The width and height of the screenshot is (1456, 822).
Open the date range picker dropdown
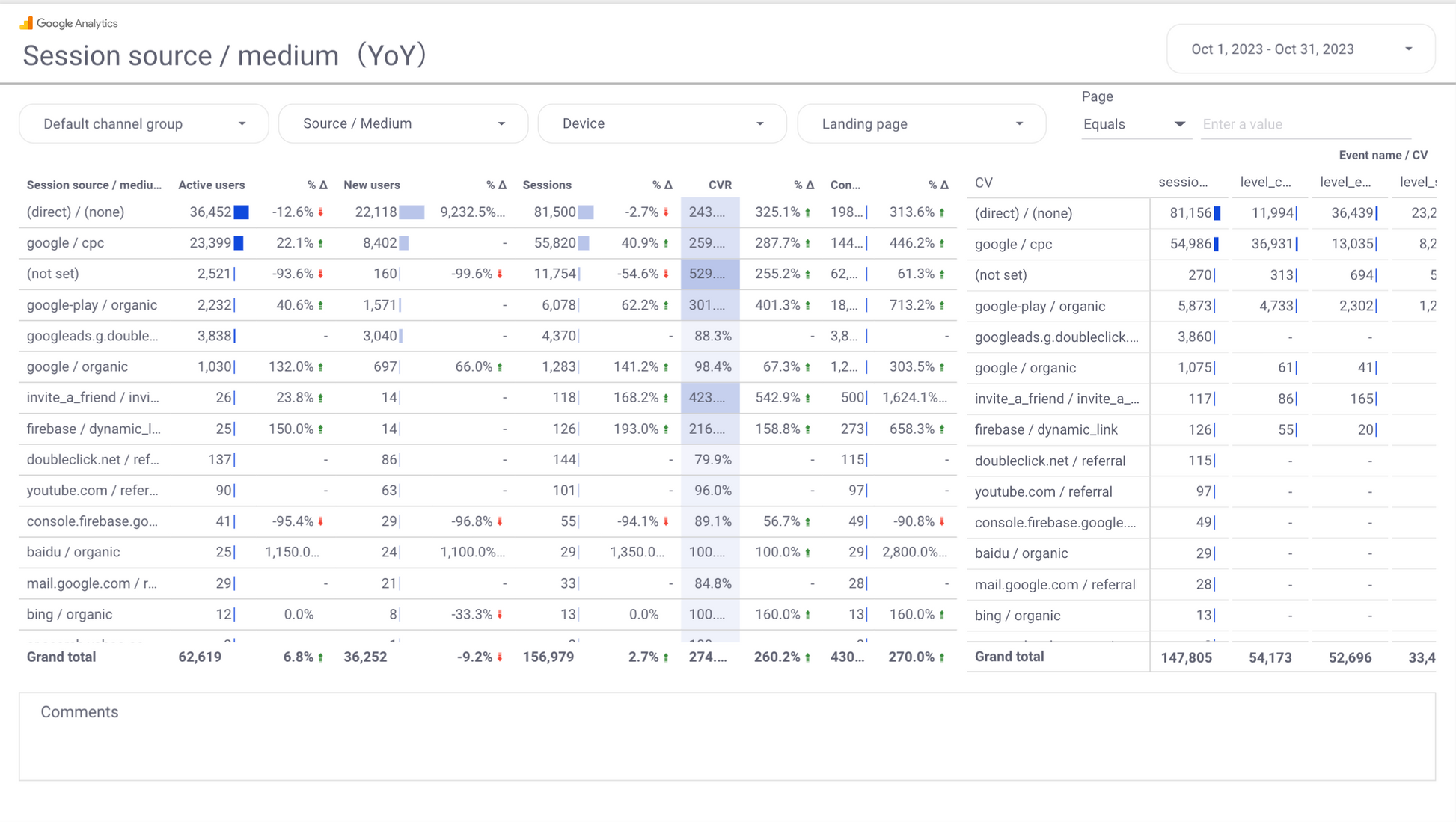(1300, 49)
